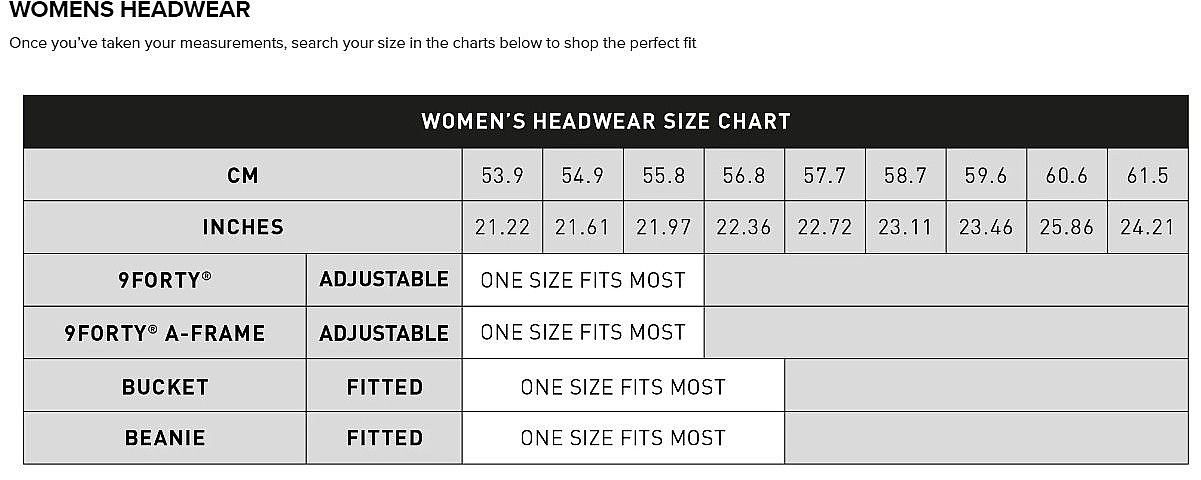1201x480 pixels.
Task: Select One Size Fits Most for Beanie
Action: point(623,438)
